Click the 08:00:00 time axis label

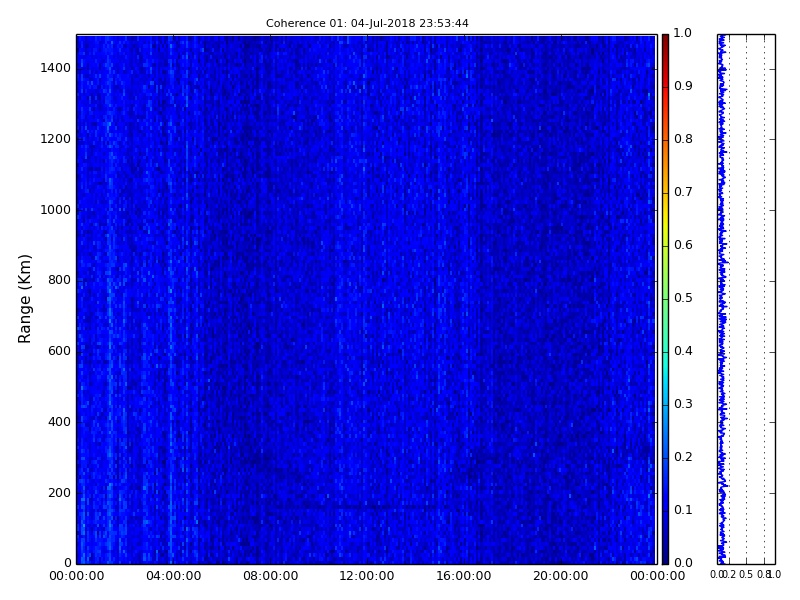tap(270, 576)
